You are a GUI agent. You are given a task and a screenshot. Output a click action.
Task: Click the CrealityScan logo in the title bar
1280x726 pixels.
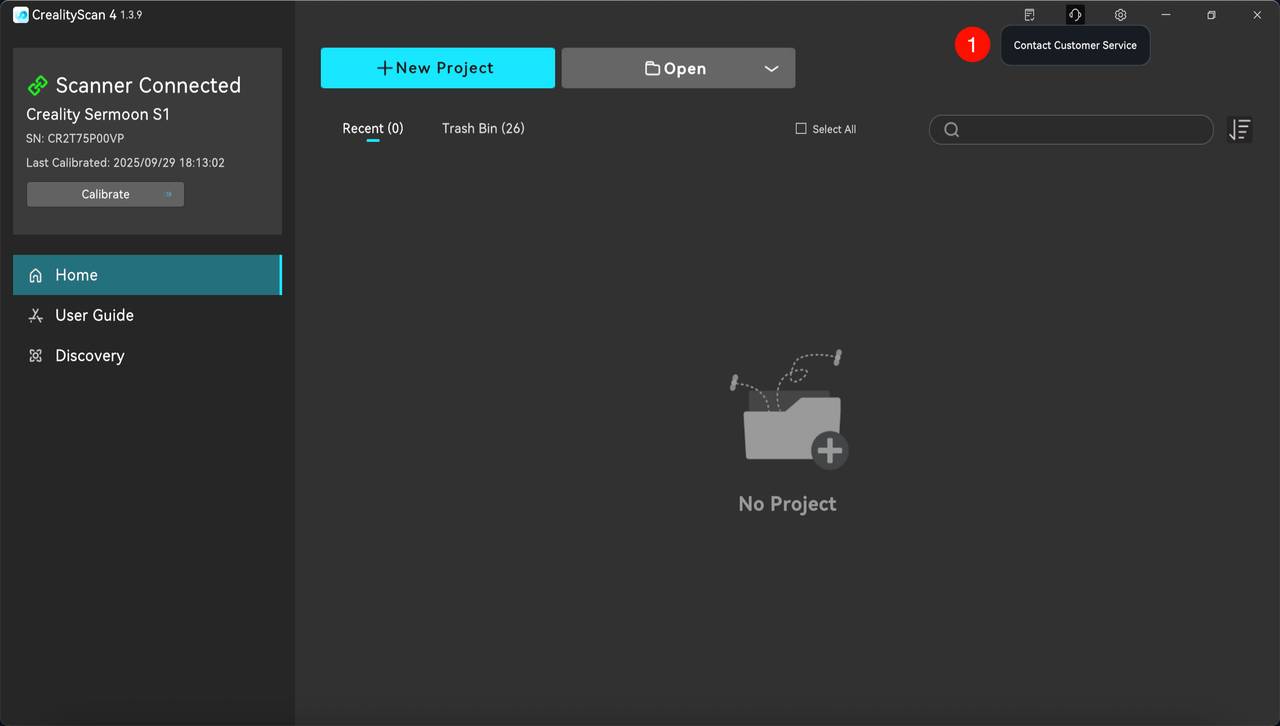pyautogui.click(x=19, y=14)
